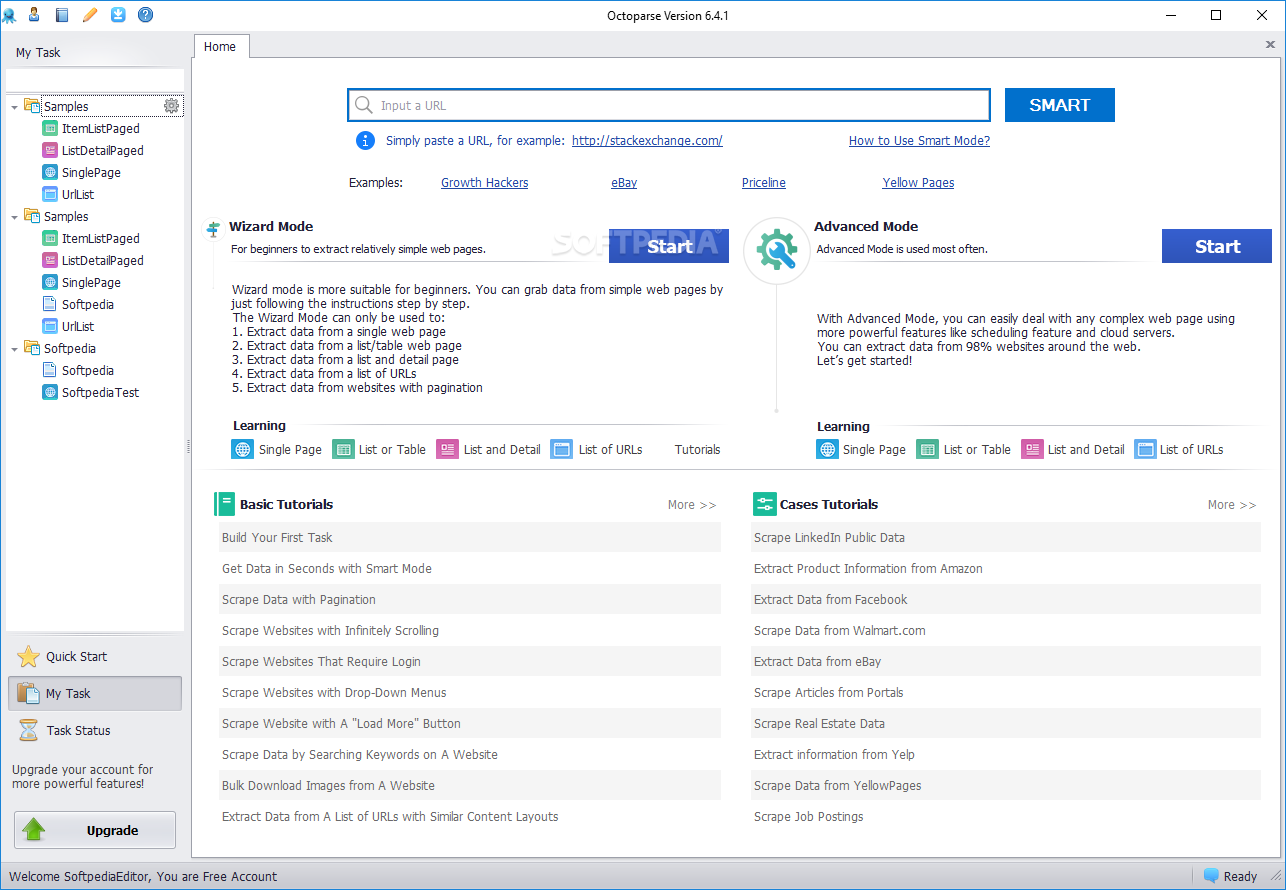
Task: Select the SoftpediaTest task
Action: pyautogui.click(x=100, y=392)
